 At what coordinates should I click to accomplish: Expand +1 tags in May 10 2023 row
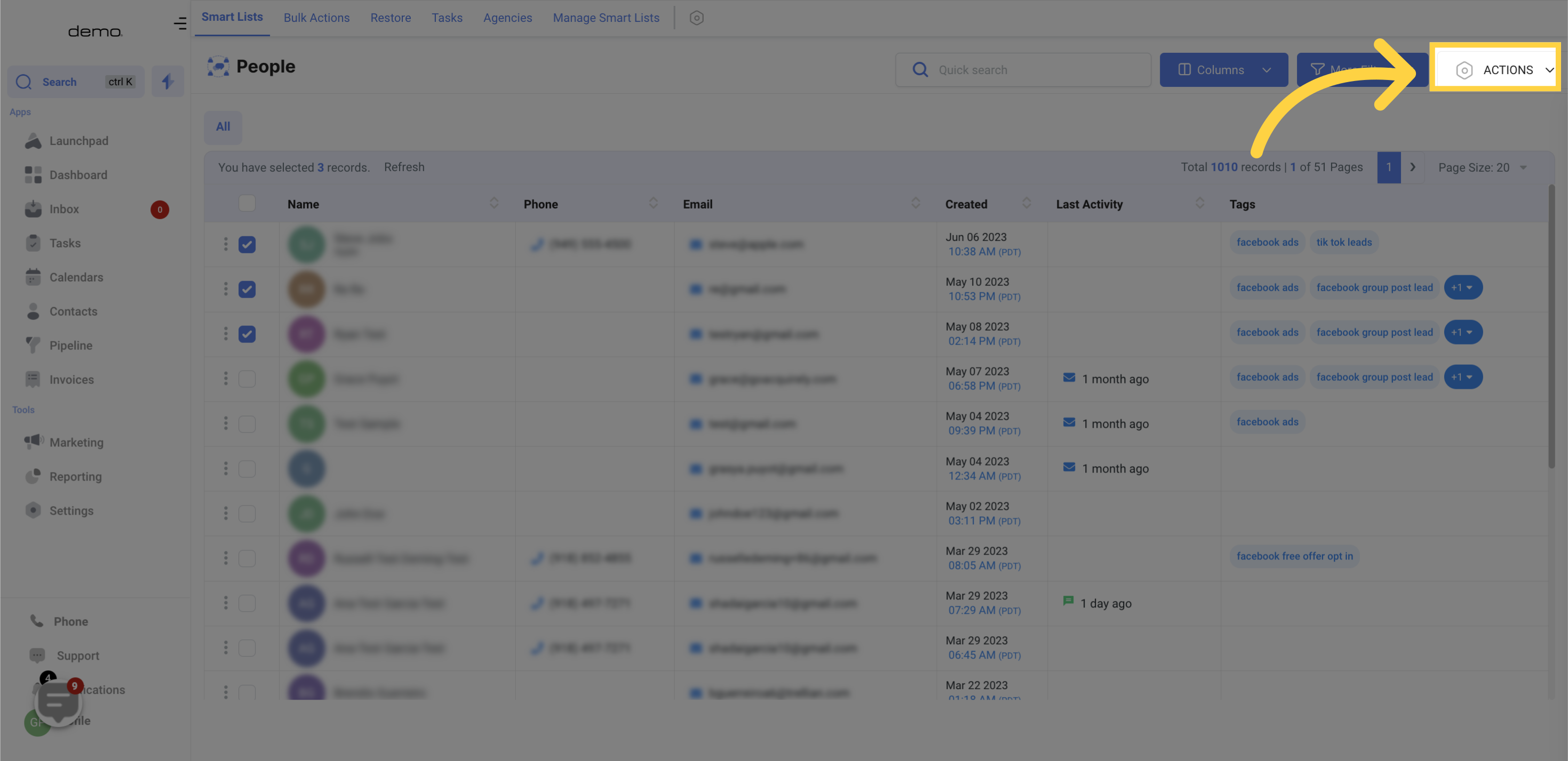(x=1463, y=287)
